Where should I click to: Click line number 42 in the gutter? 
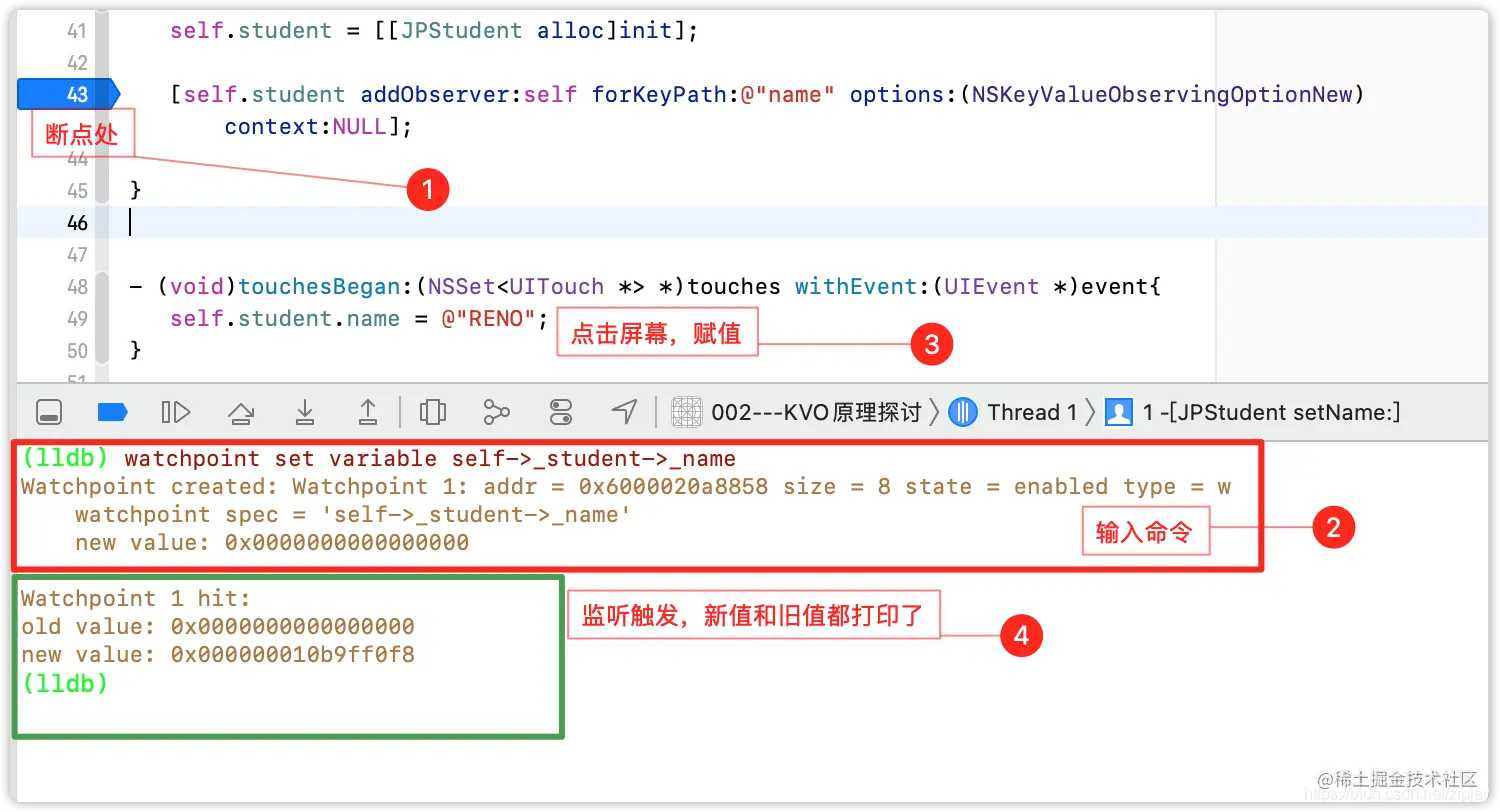[77, 63]
